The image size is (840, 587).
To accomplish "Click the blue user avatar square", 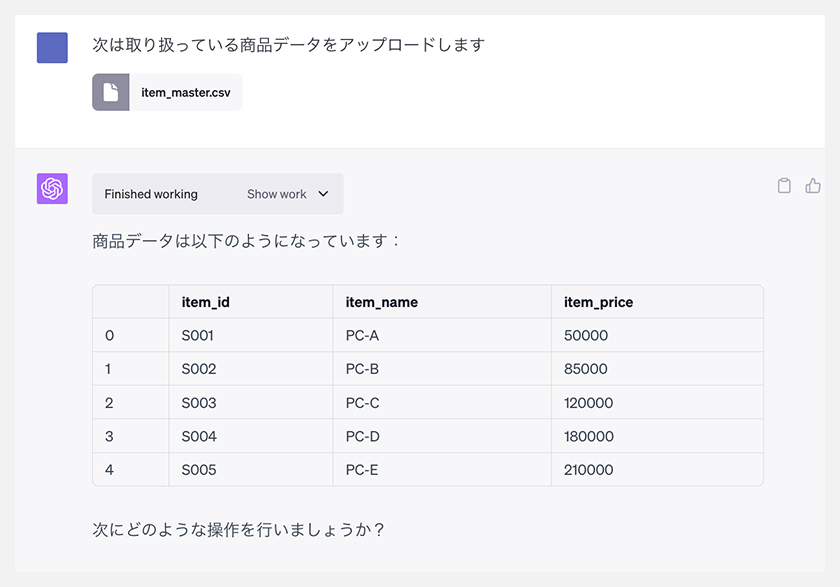I will (x=52, y=48).
